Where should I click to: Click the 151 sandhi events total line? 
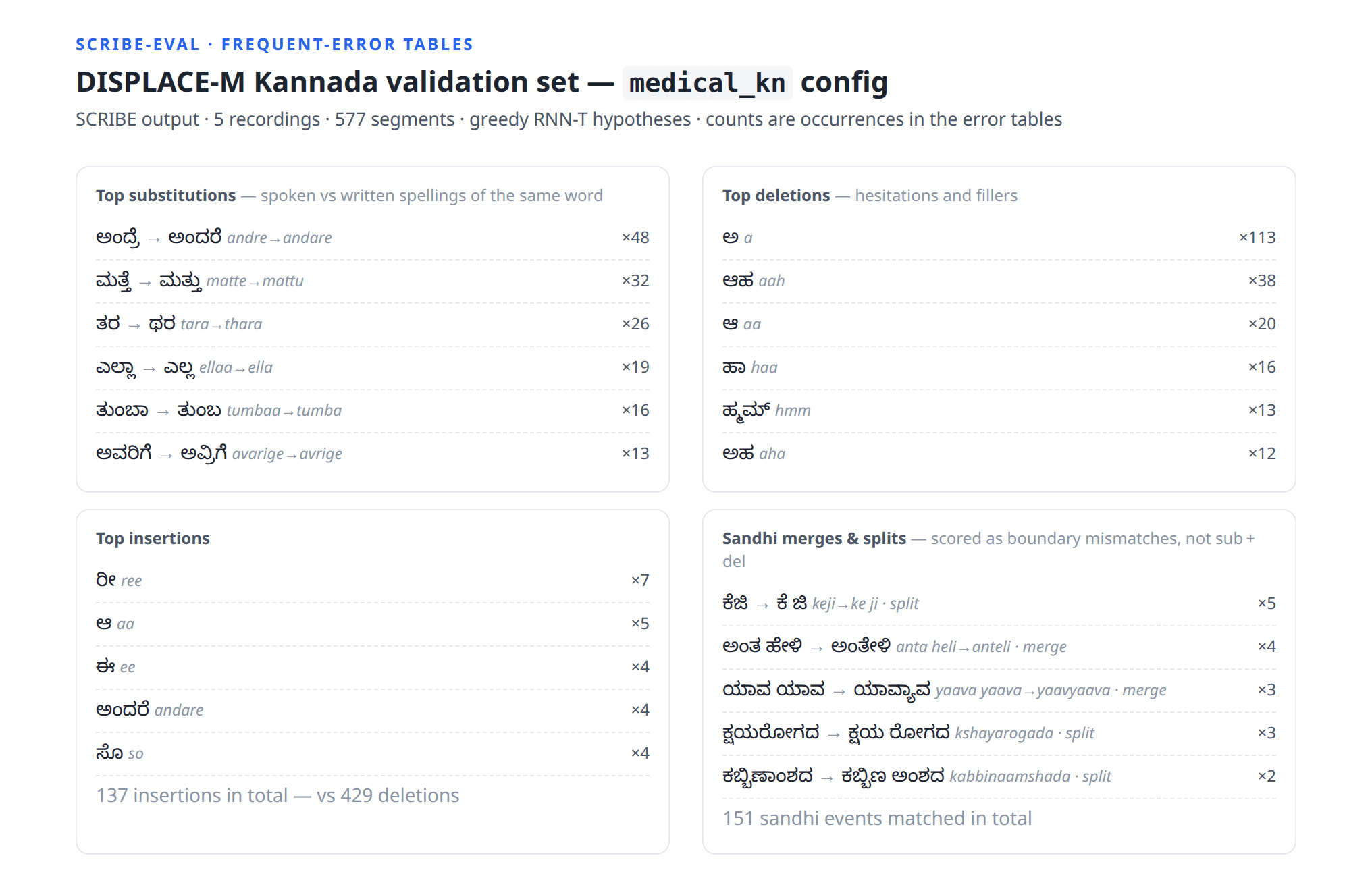[877, 819]
